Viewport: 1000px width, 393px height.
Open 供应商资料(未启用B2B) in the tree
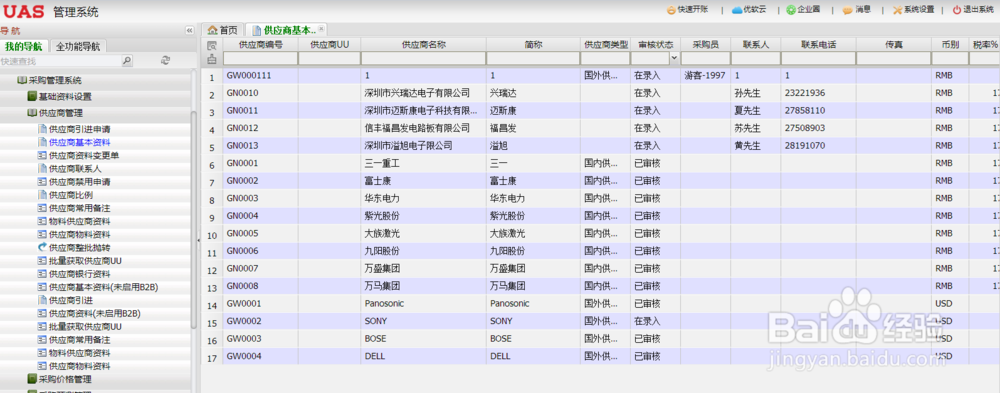(94, 313)
